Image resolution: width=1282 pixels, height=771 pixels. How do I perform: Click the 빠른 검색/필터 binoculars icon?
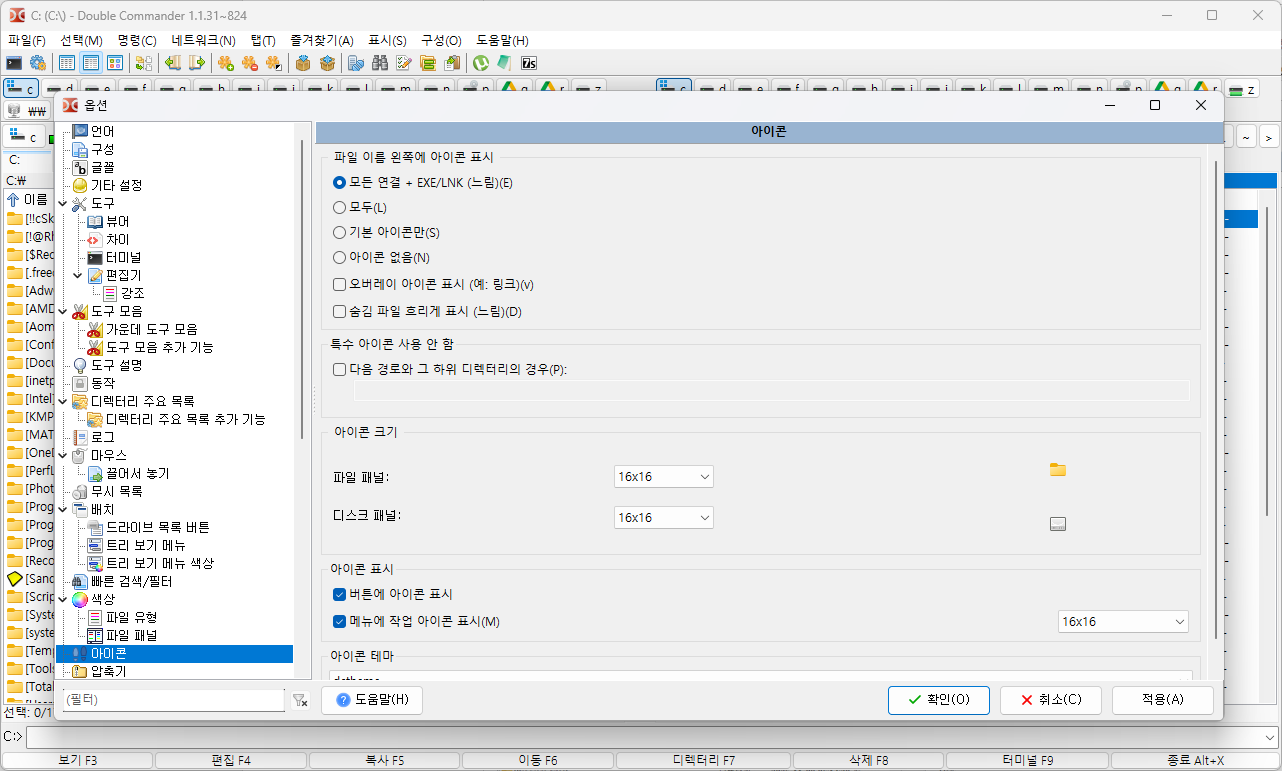[80, 581]
